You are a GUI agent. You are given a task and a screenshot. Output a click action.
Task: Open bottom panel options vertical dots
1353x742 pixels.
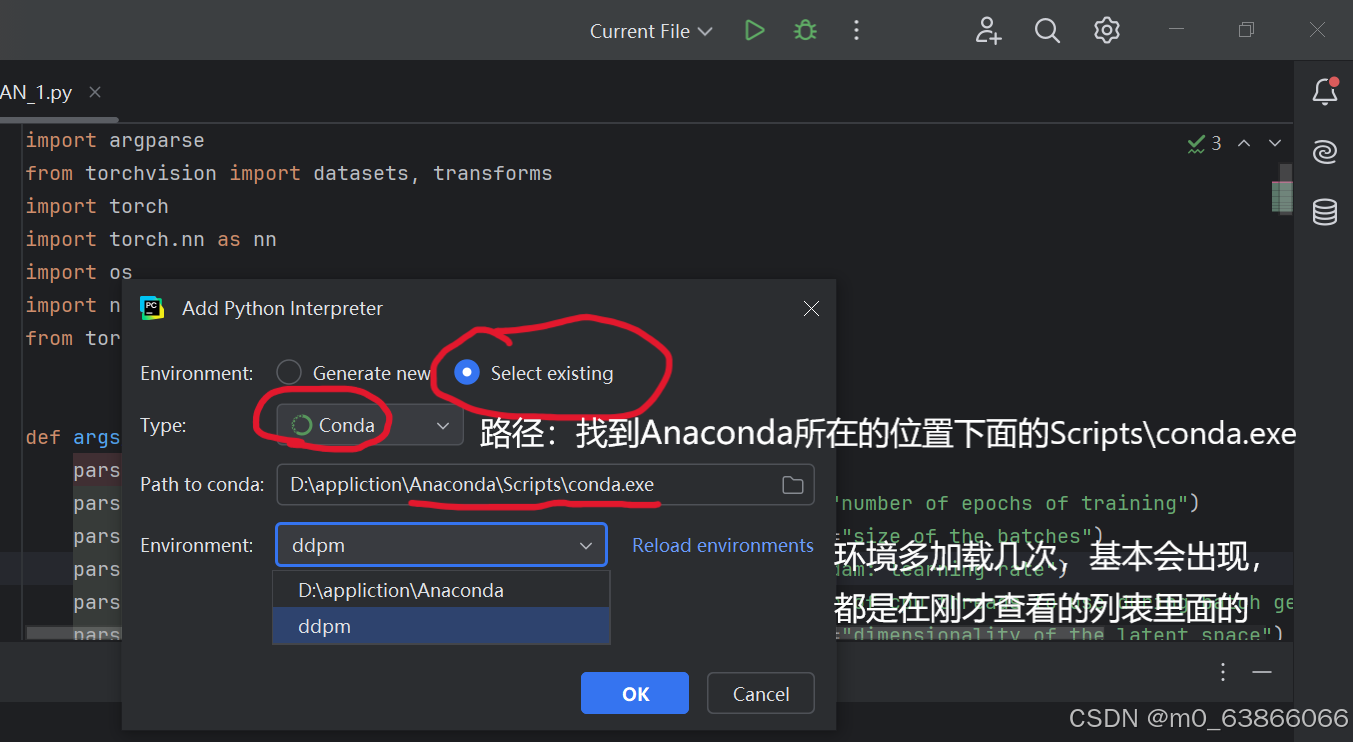pos(1222,673)
